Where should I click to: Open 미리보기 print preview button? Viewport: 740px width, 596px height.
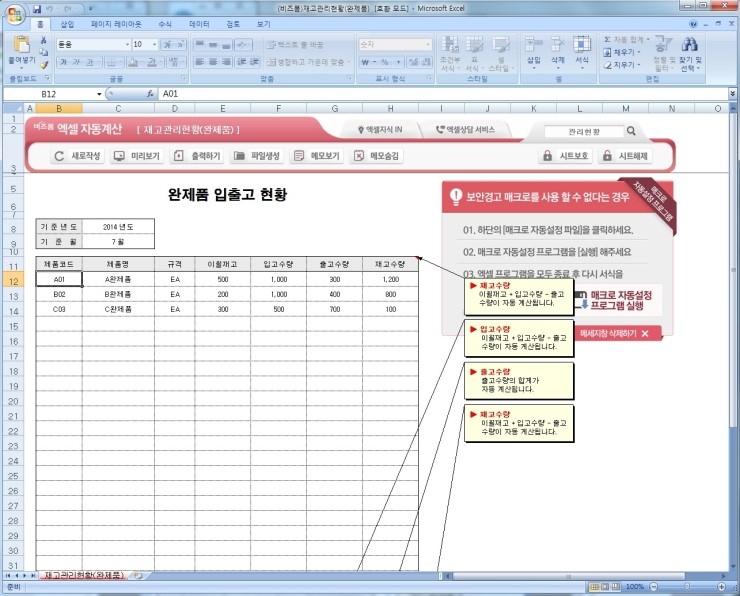[137, 156]
